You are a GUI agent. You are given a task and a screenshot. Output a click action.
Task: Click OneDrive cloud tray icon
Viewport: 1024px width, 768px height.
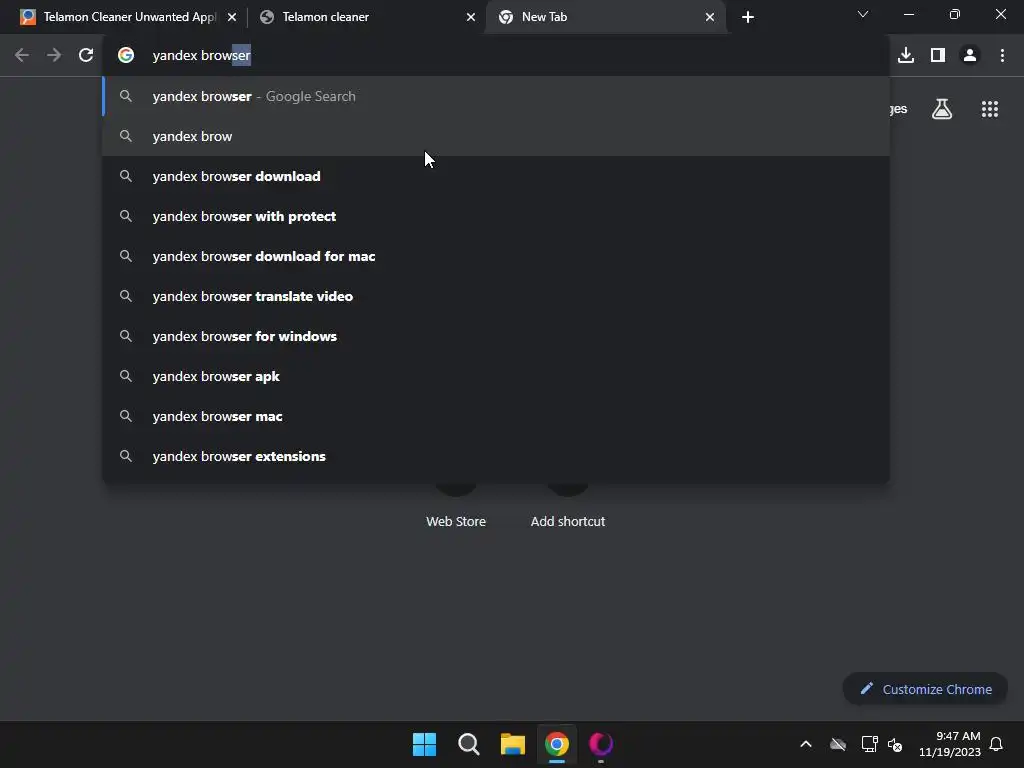pyautogui.click(x=838, y=744)
